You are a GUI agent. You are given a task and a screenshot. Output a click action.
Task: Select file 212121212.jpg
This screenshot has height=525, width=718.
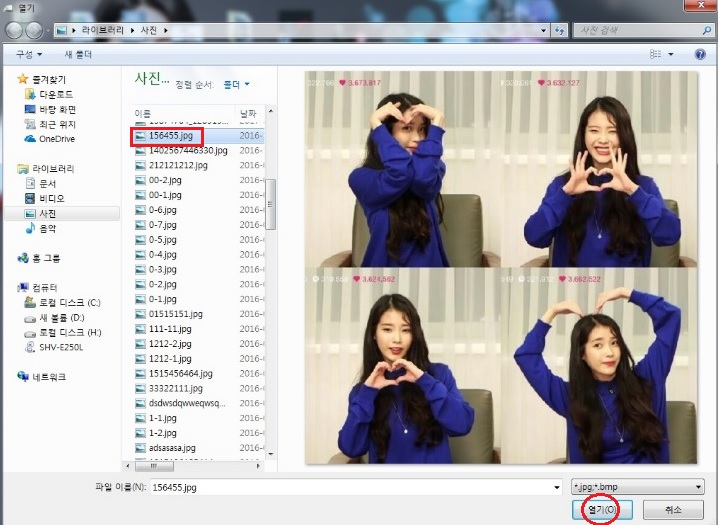pyautogui.click(x=178, y=165)
